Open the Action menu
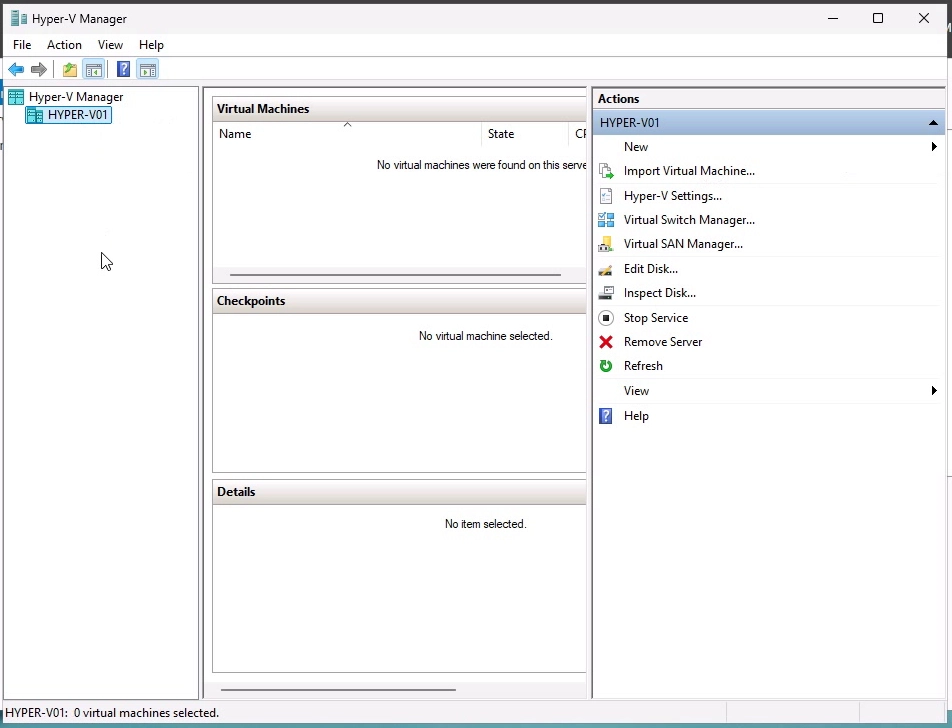The width and height of the screenshot is (952, 728). tap(64, 45)
